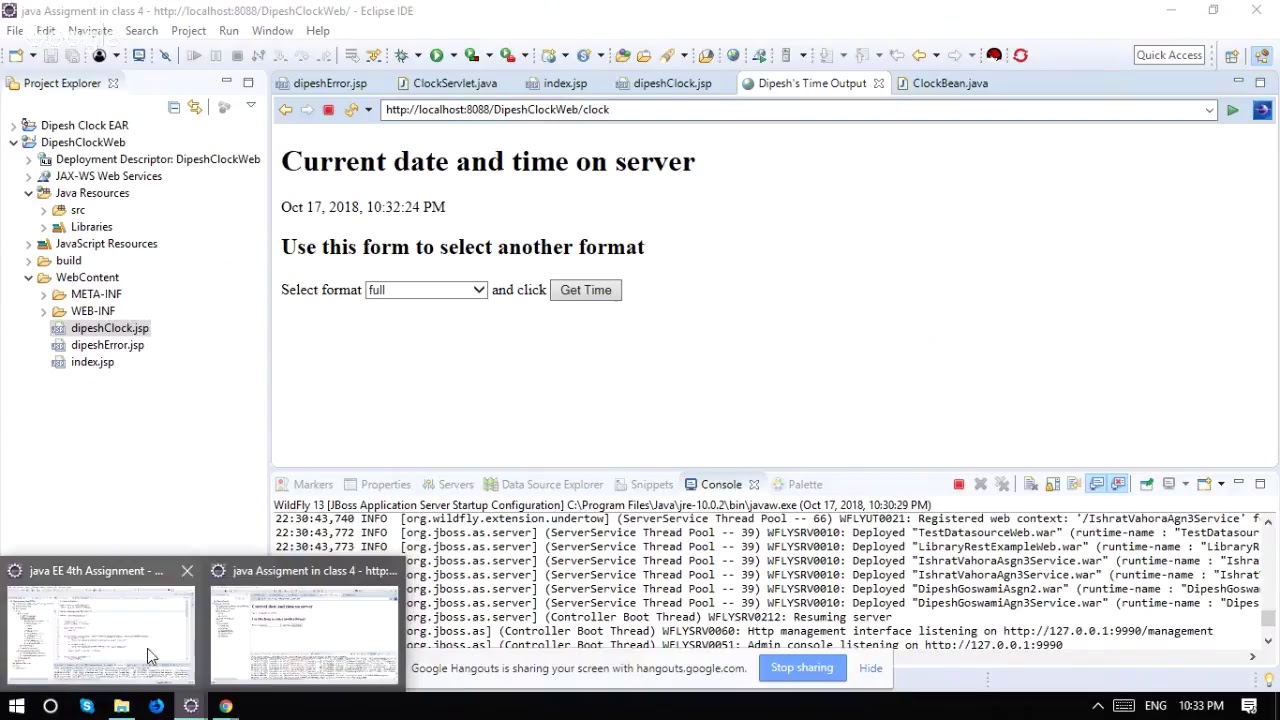Click Hide in Hangouts sharing bar
The height and width of the screenshot is (720, 1280).
(871, 668)
